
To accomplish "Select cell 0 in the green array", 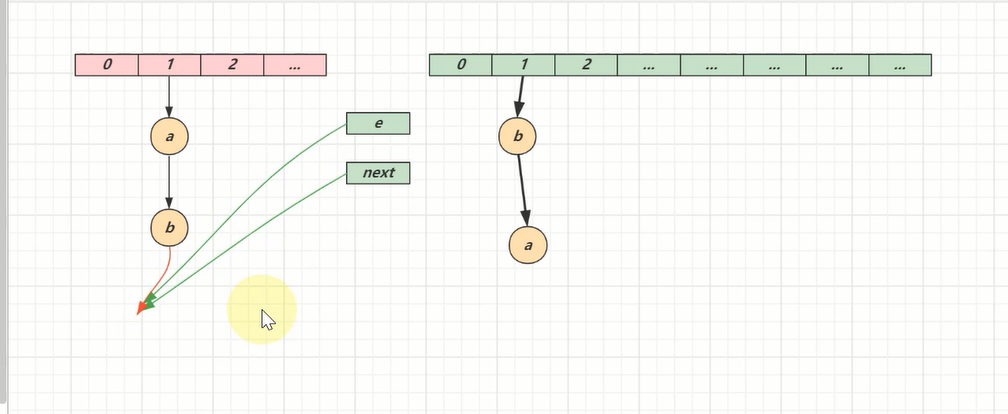I will coord(460,65).
